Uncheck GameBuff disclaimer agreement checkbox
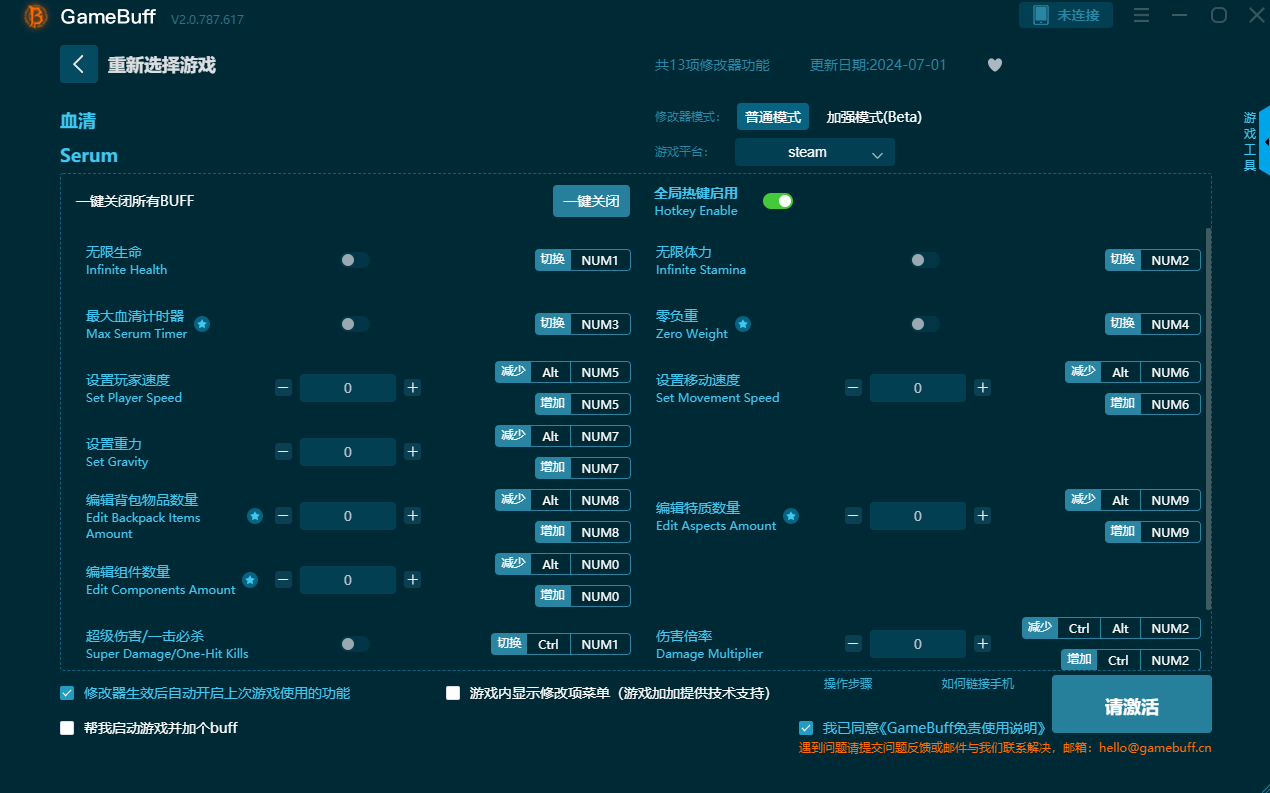 (806, 728)
